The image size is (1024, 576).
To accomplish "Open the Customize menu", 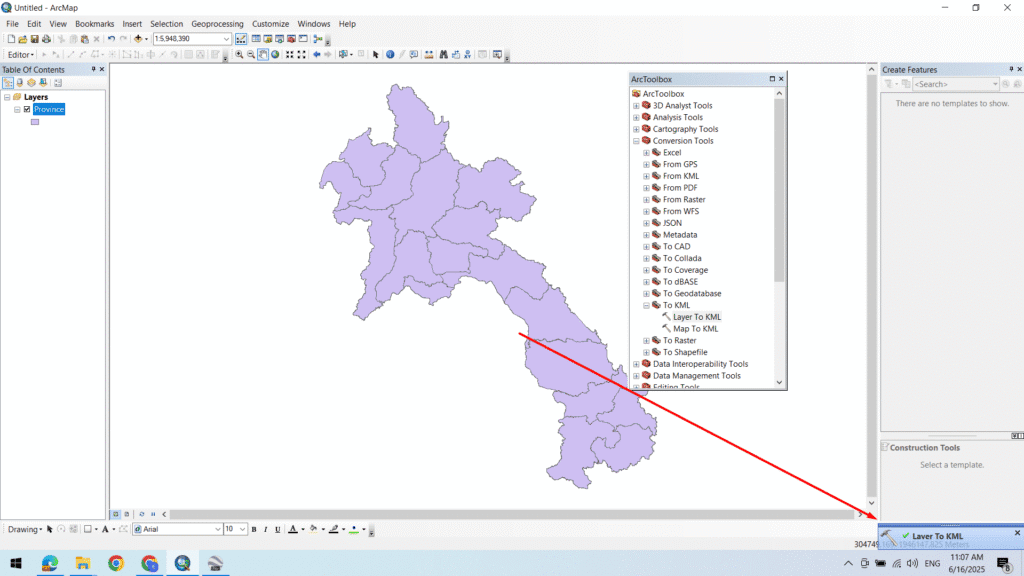I will [x=270, y=24].
